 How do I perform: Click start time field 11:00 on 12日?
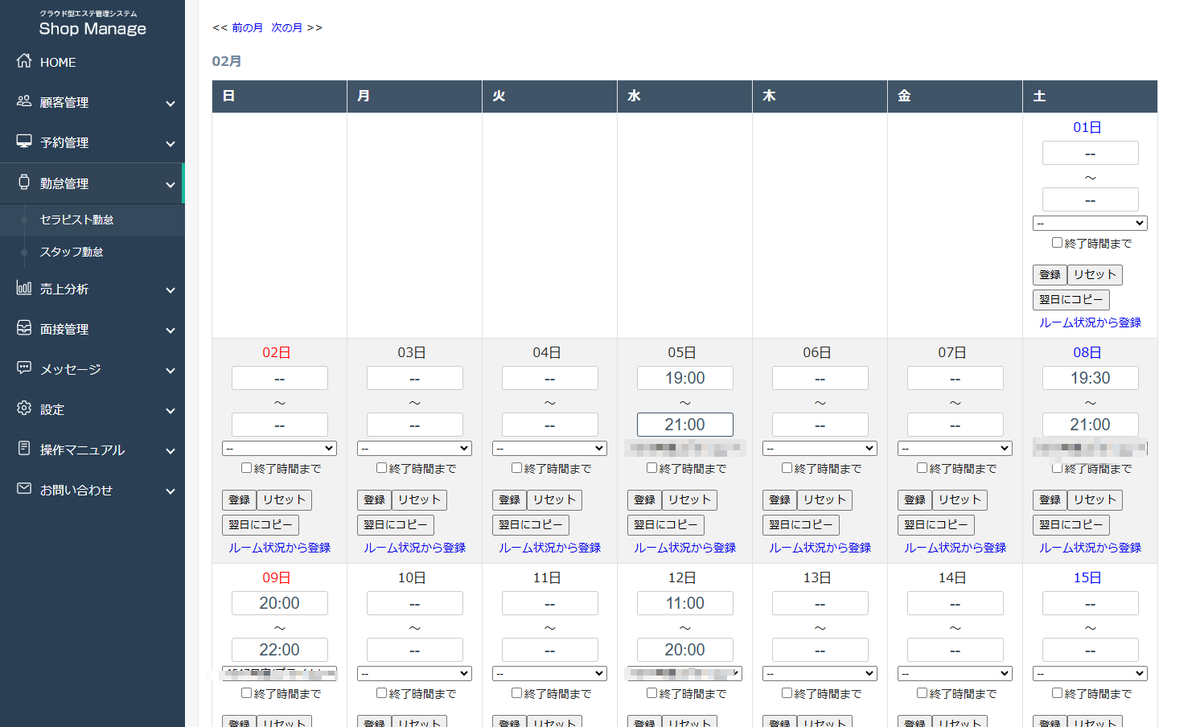(x=685, y=603)
